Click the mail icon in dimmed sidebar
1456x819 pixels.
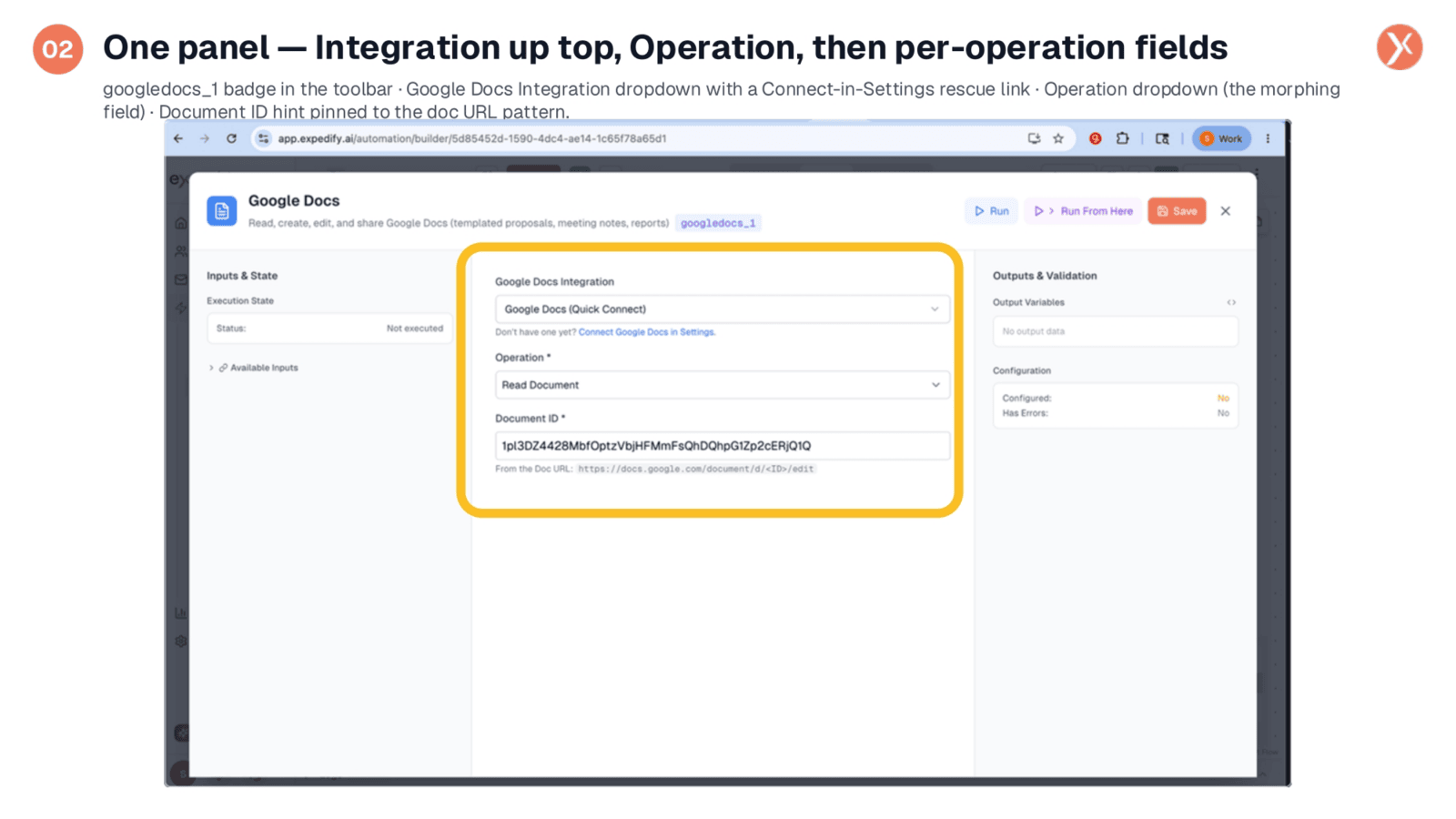pos(180,279)
